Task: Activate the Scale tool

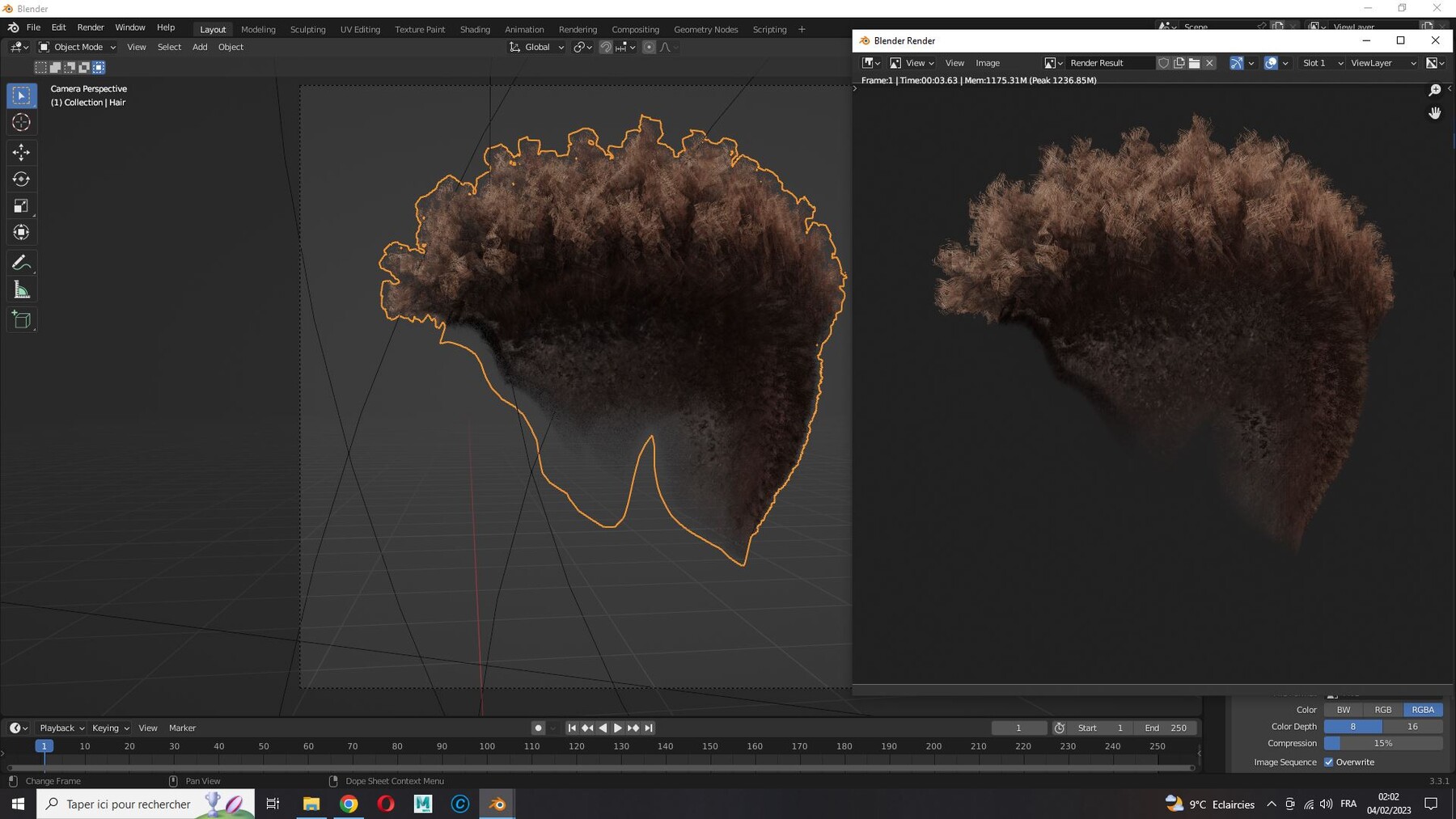Action: tap(22, 206)
